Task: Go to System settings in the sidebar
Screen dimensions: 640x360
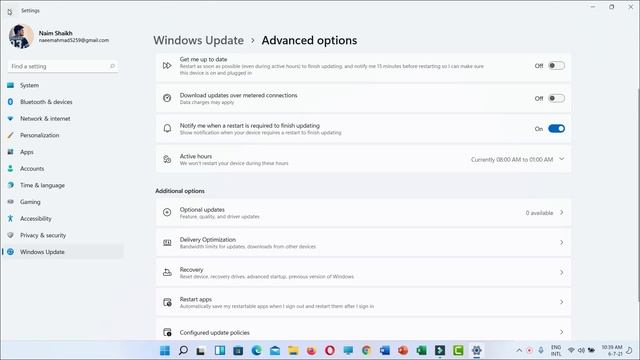Action: point(62,85)
